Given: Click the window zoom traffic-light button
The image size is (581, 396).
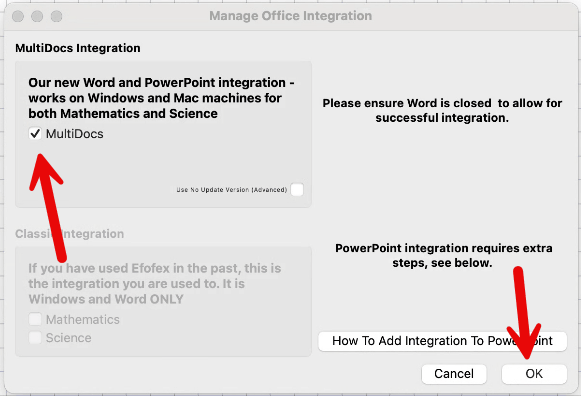Looking at the screenshot, I should [x=56, y=16].
